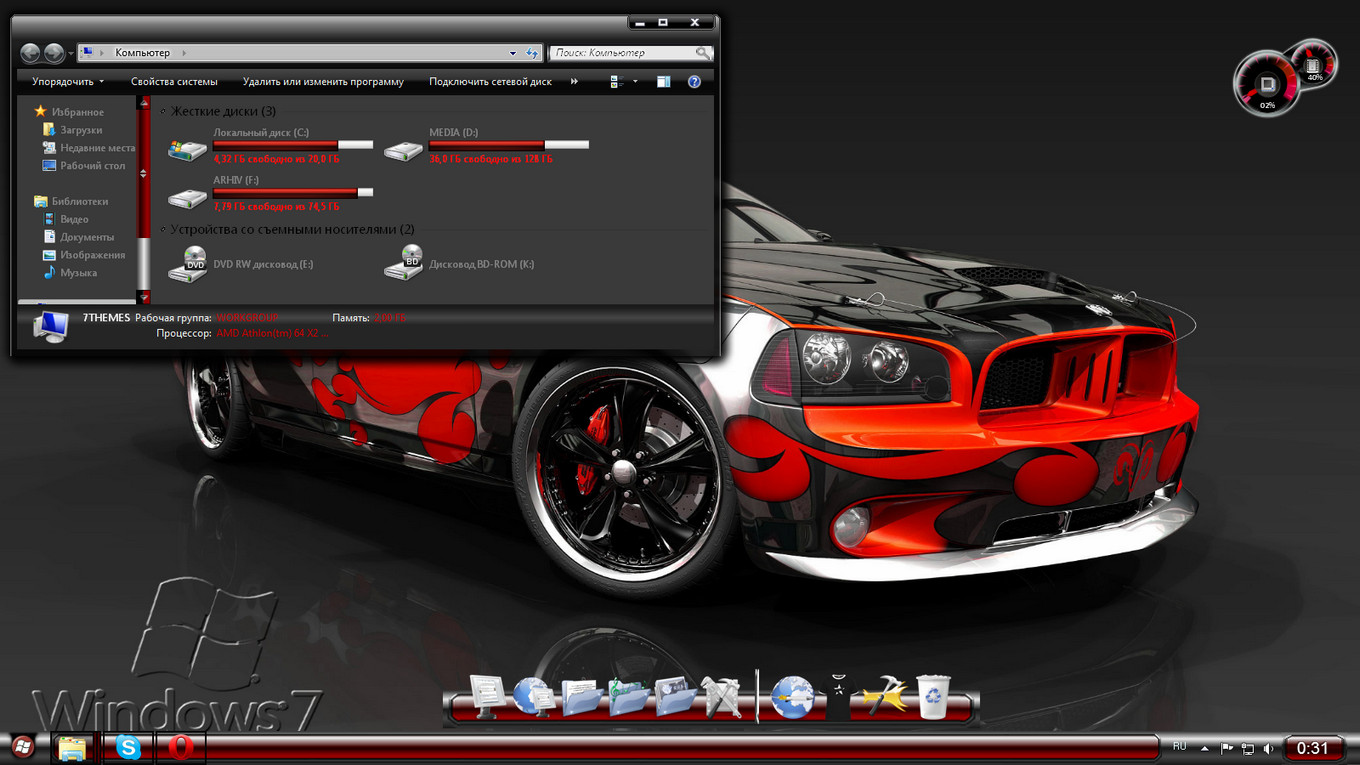Open Загрузки folder in sidebar
This screenshot has height=765, width=1360.
tap(72, 130)
